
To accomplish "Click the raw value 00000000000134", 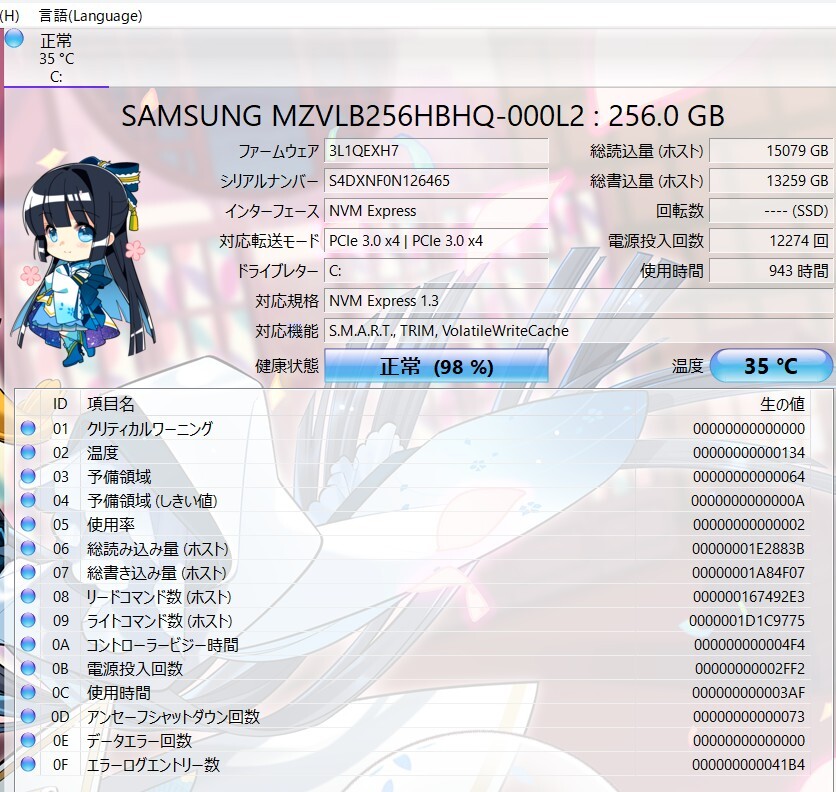I will coord(749,452).
